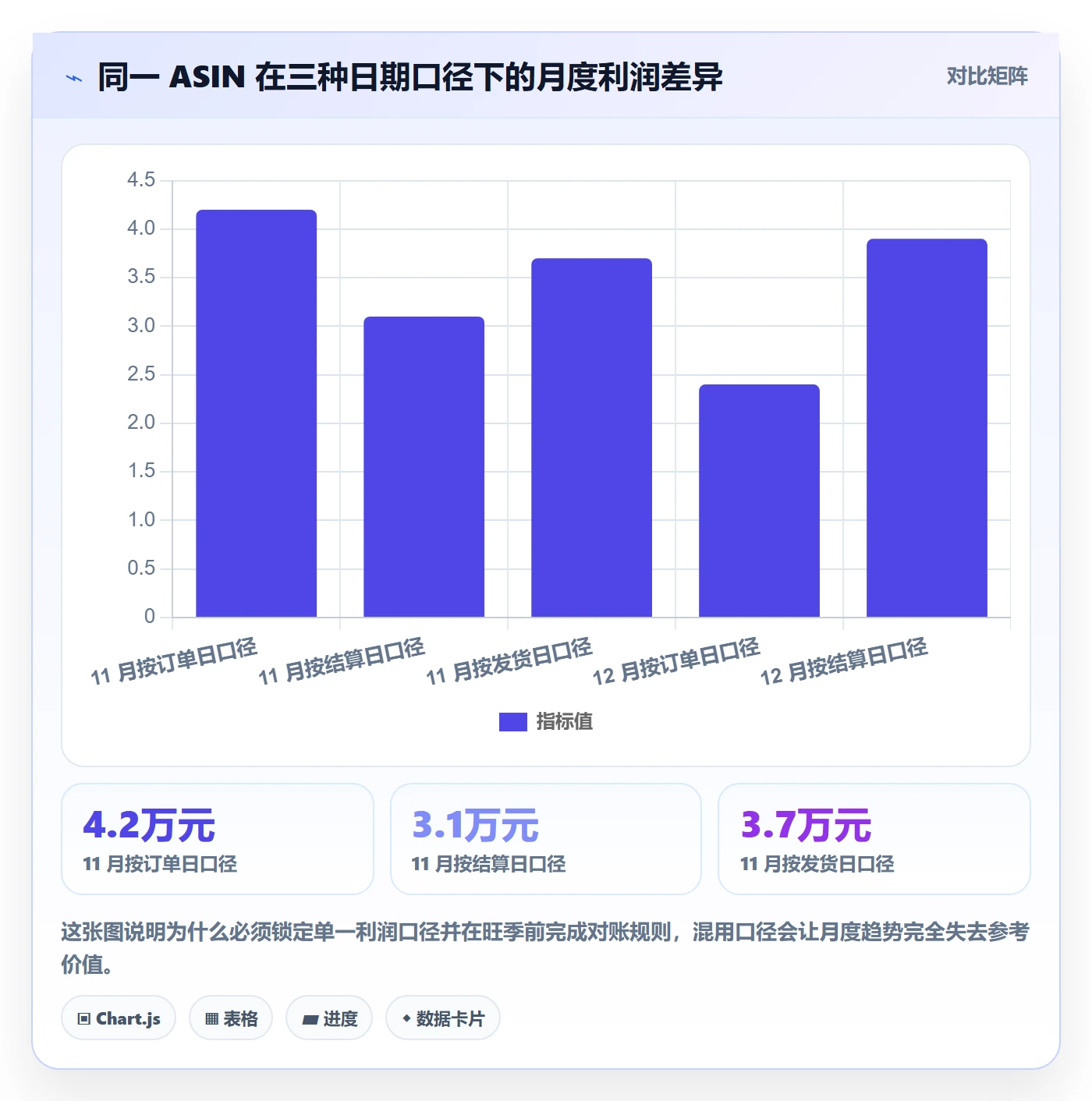Click the description paragraph starting 这张图说明
Viewport: 1092px width, 1101px height.
545,947
